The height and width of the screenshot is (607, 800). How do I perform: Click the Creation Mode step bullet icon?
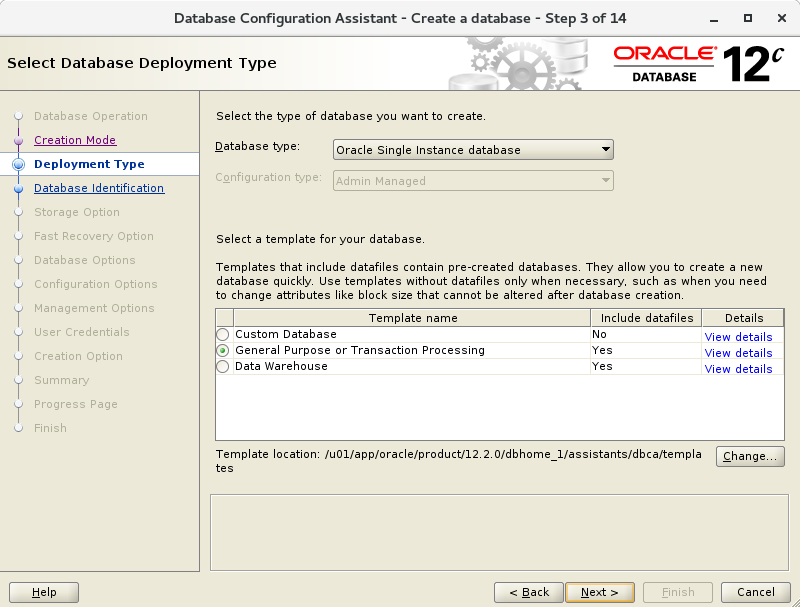pyautogui.click(x=18, y=140)
